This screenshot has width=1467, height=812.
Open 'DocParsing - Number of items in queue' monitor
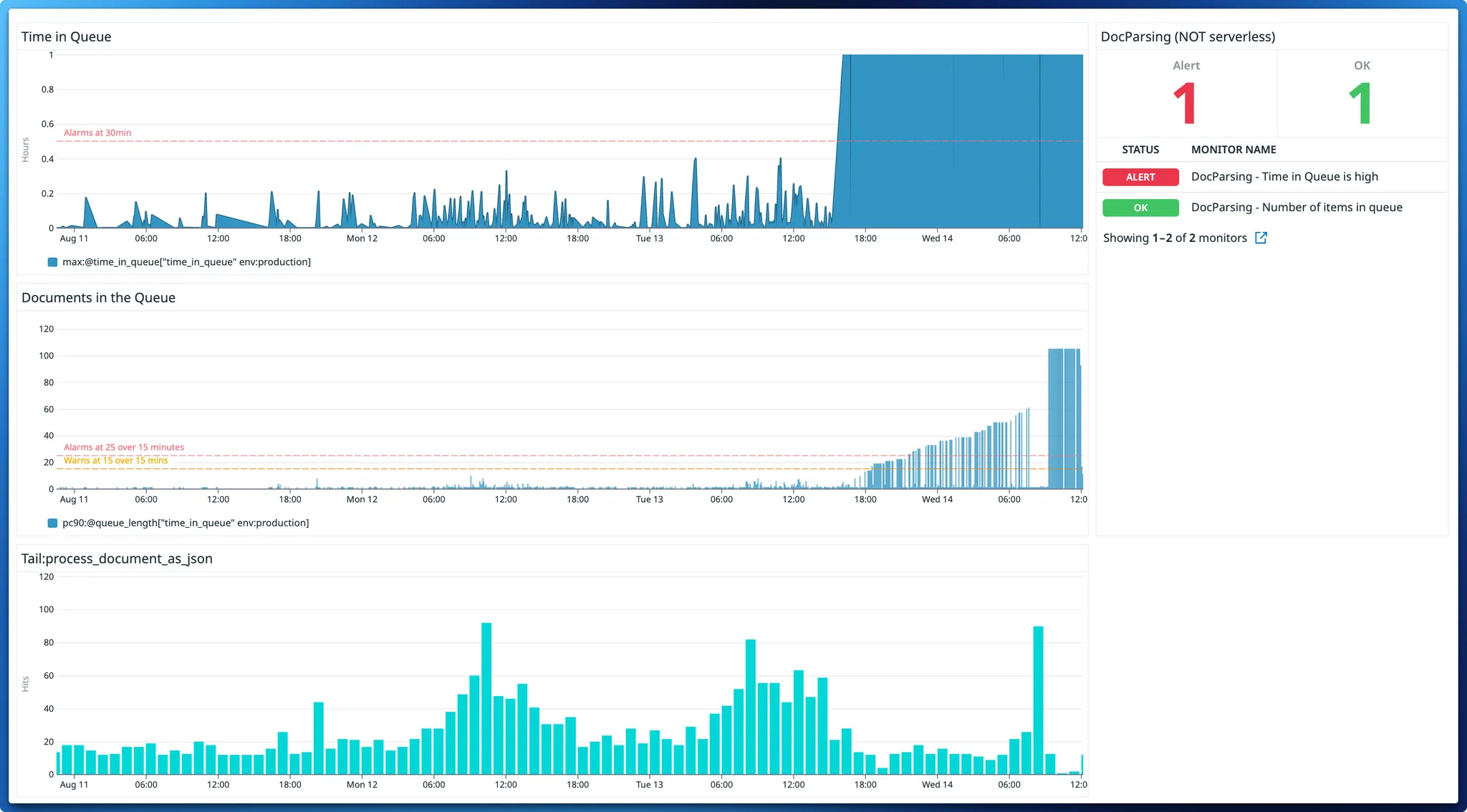1296,208
